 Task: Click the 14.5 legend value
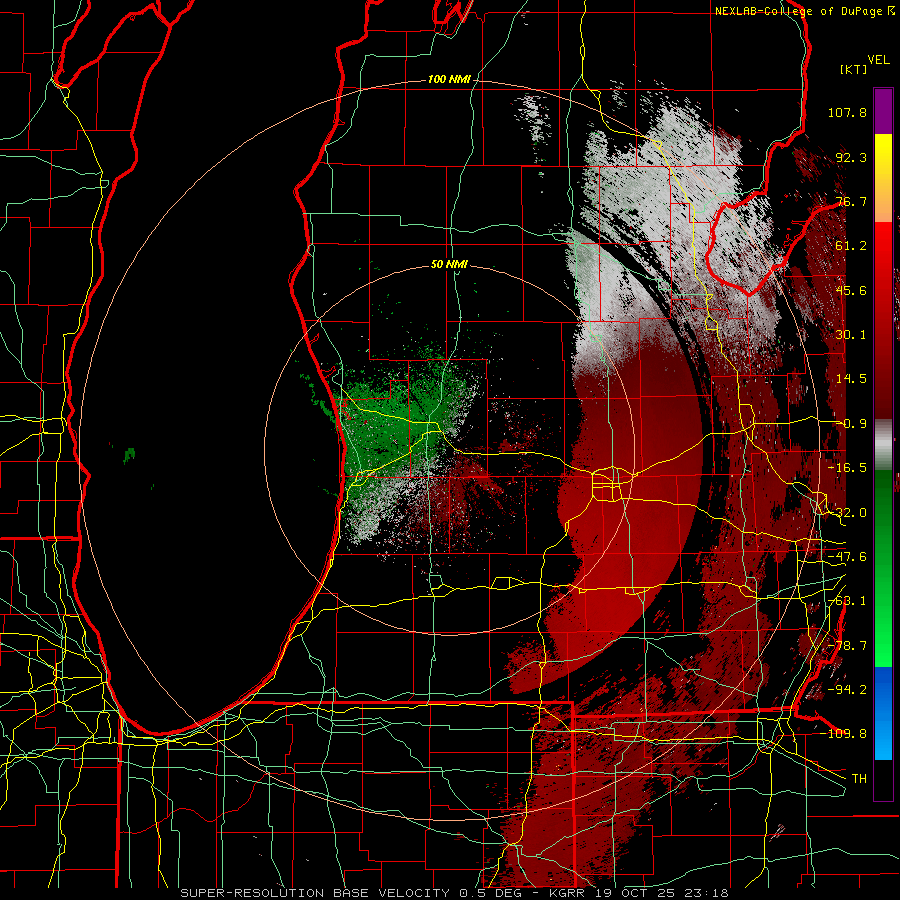point(851,379)
